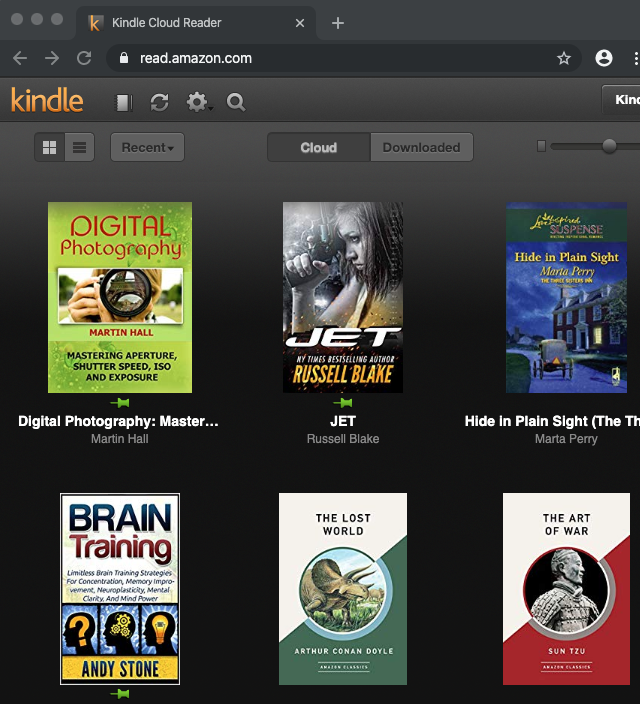
Task: Select the Kindle Cloud Reader browser tab
Action: click(x=196, y=23)
